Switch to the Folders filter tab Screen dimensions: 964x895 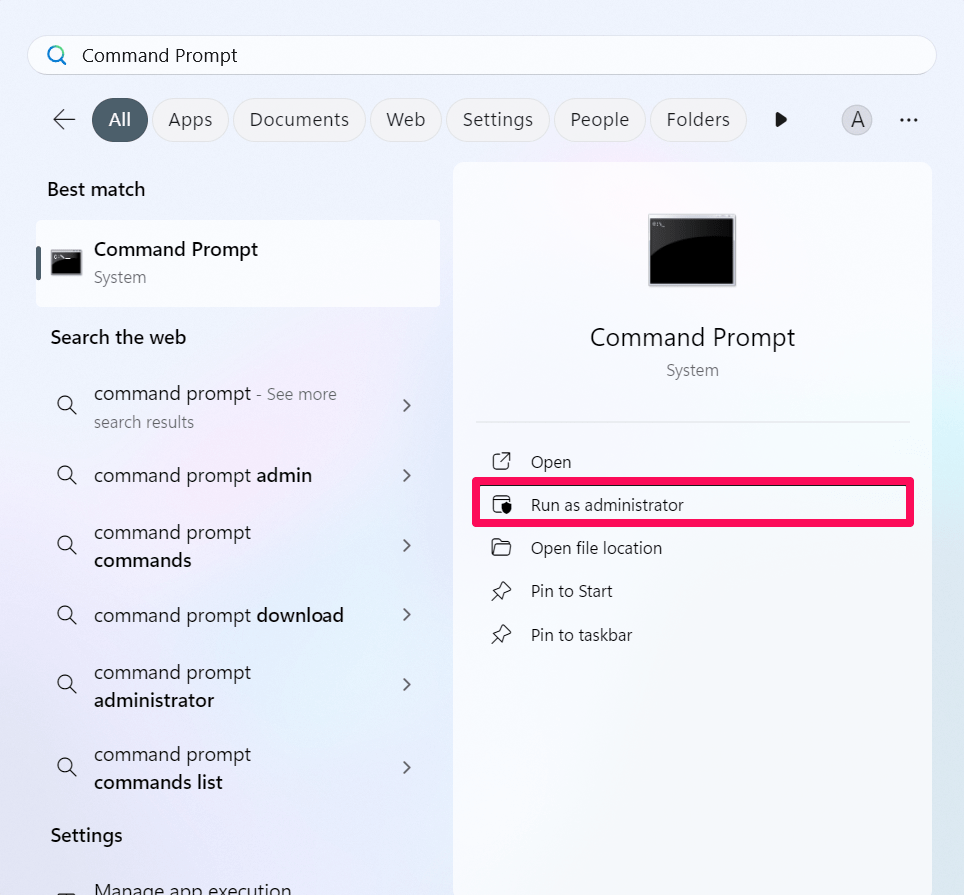coord(698,119)
